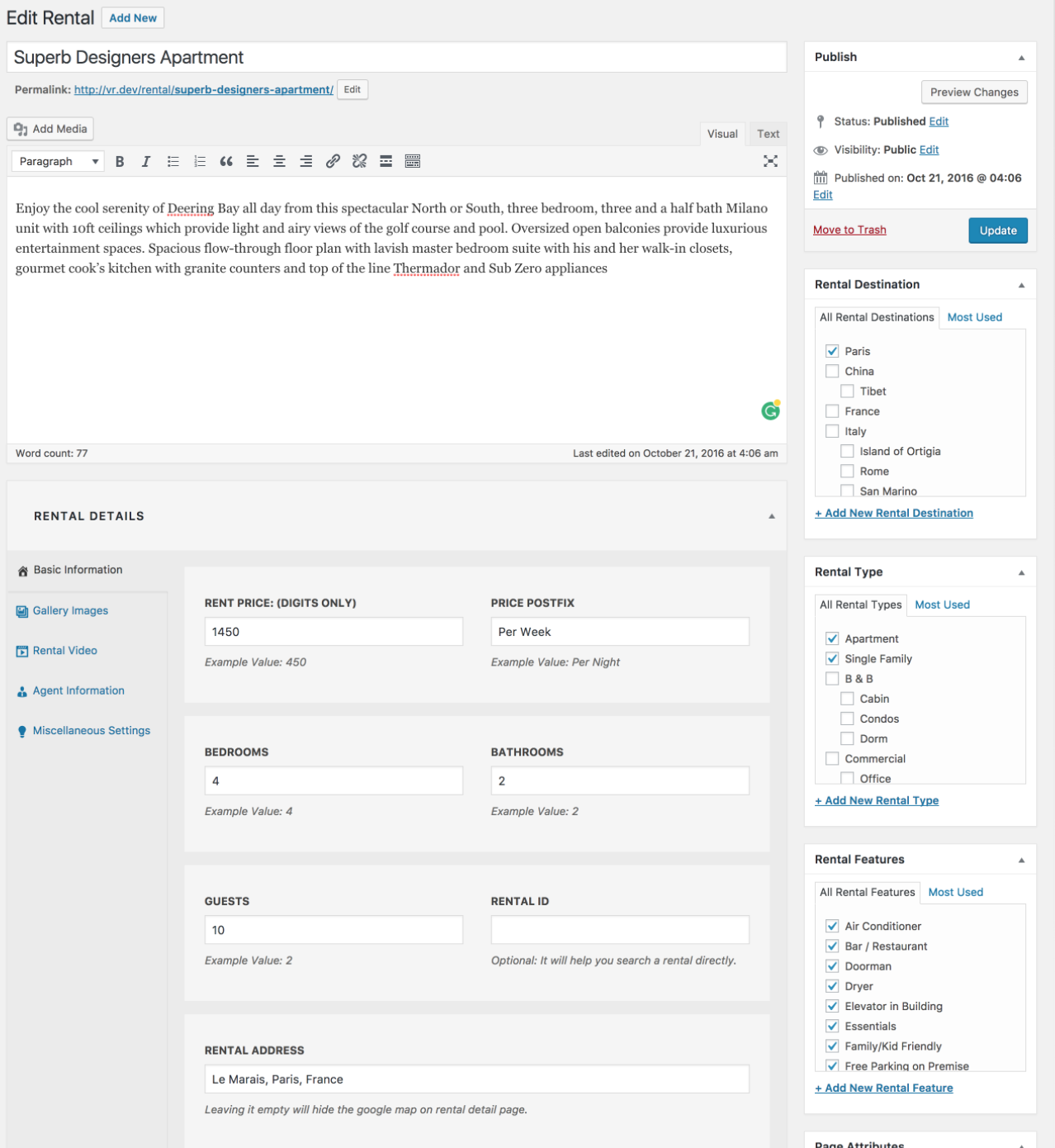
Task: Uncheck Single Family rental type
Action: pyautogui.click(x=832, y=659)
